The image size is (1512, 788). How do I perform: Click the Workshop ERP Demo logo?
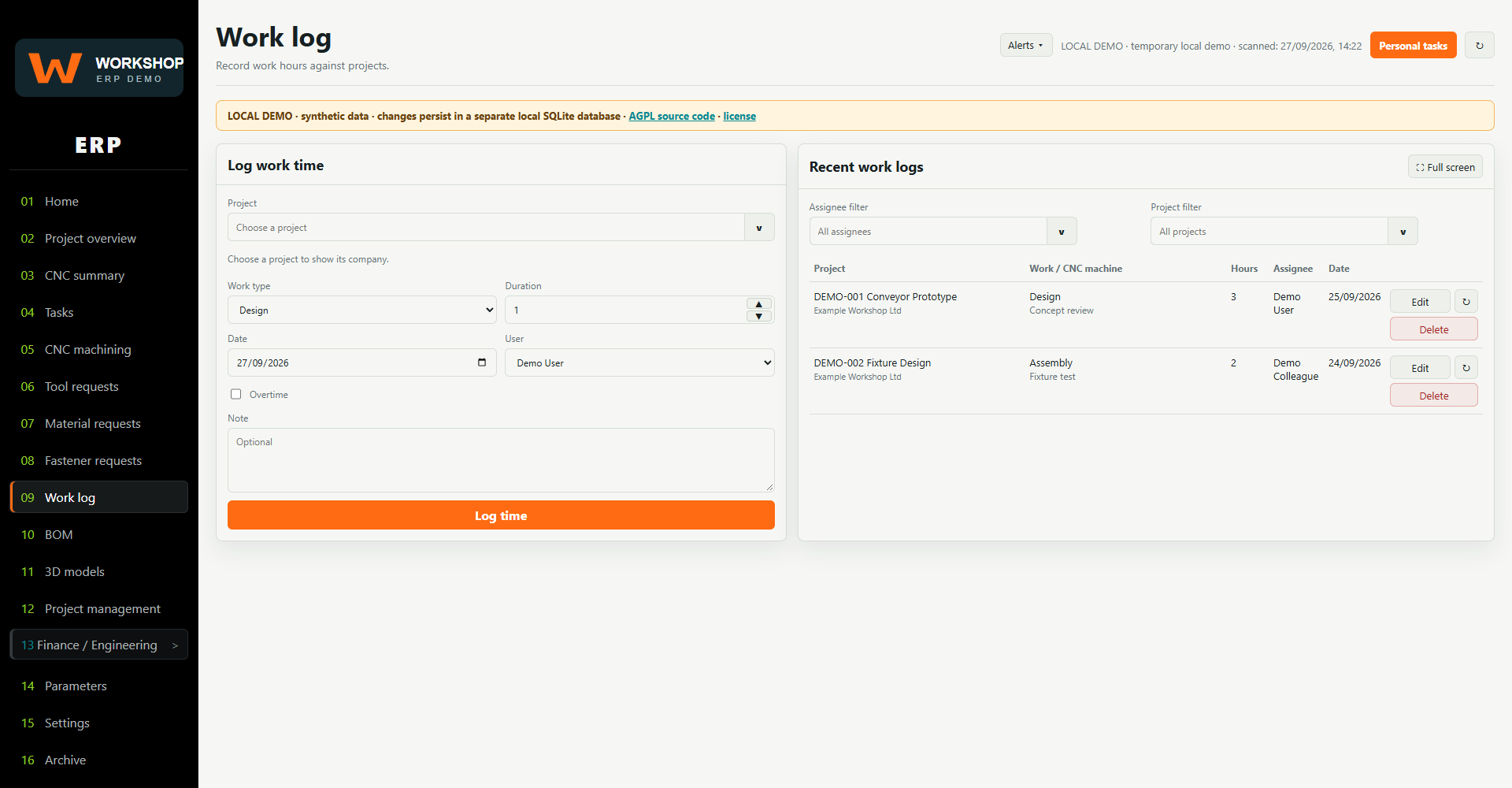(x=99, y=68)
